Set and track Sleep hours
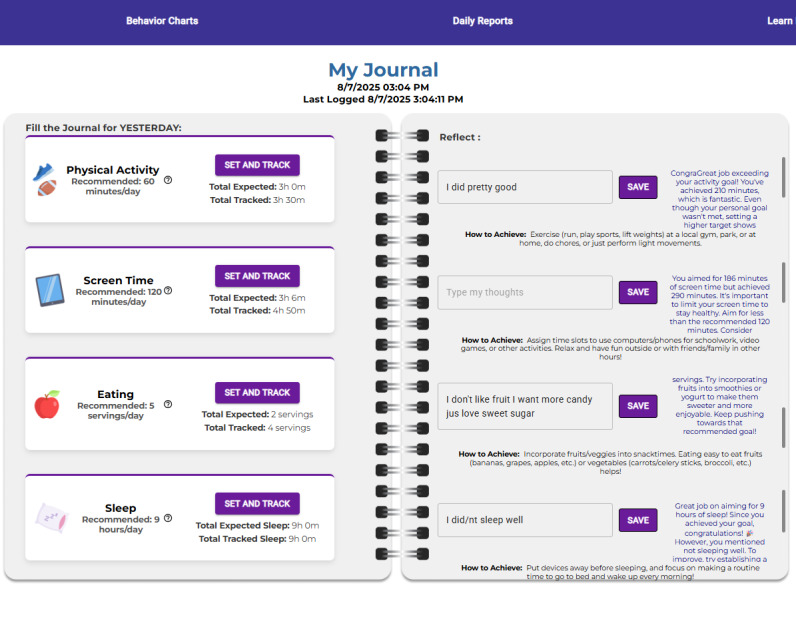 pyautogui.click(x=257, y=504)
